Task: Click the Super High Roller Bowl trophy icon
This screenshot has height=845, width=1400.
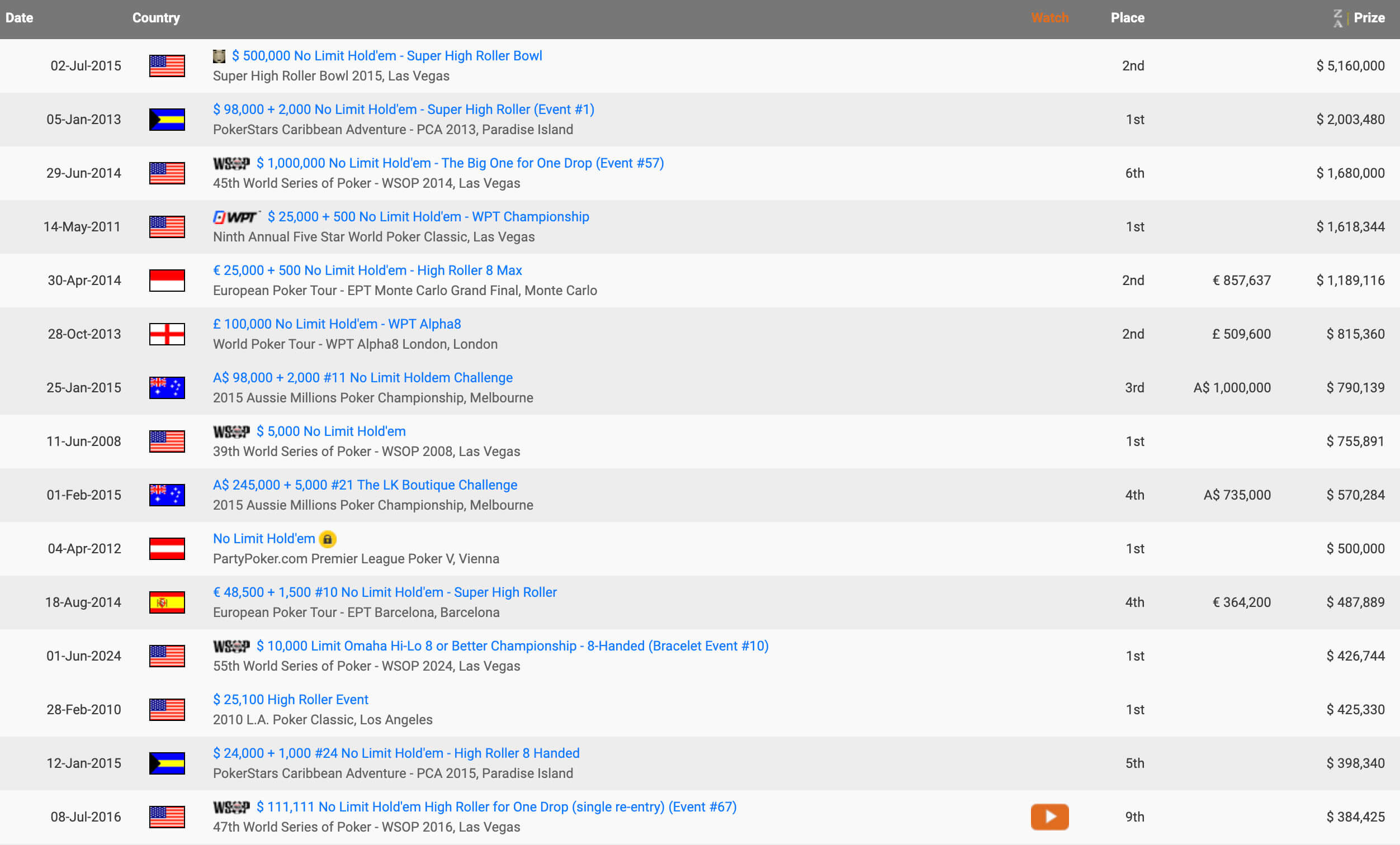Action: (x=219, y=56)
